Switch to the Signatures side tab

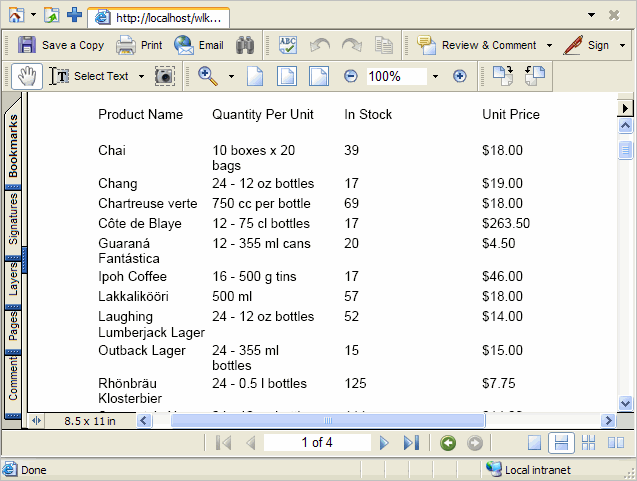pyautogui.click(x=13, y=220)
